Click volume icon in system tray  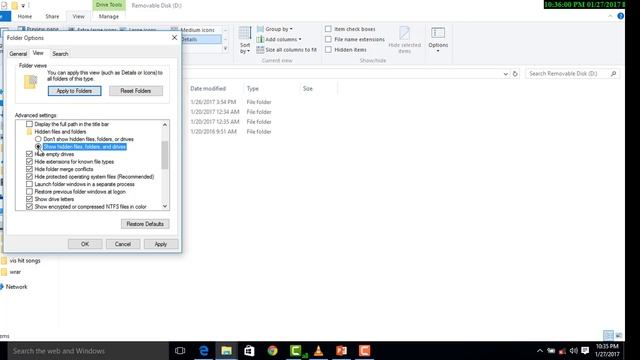(573, 351)
